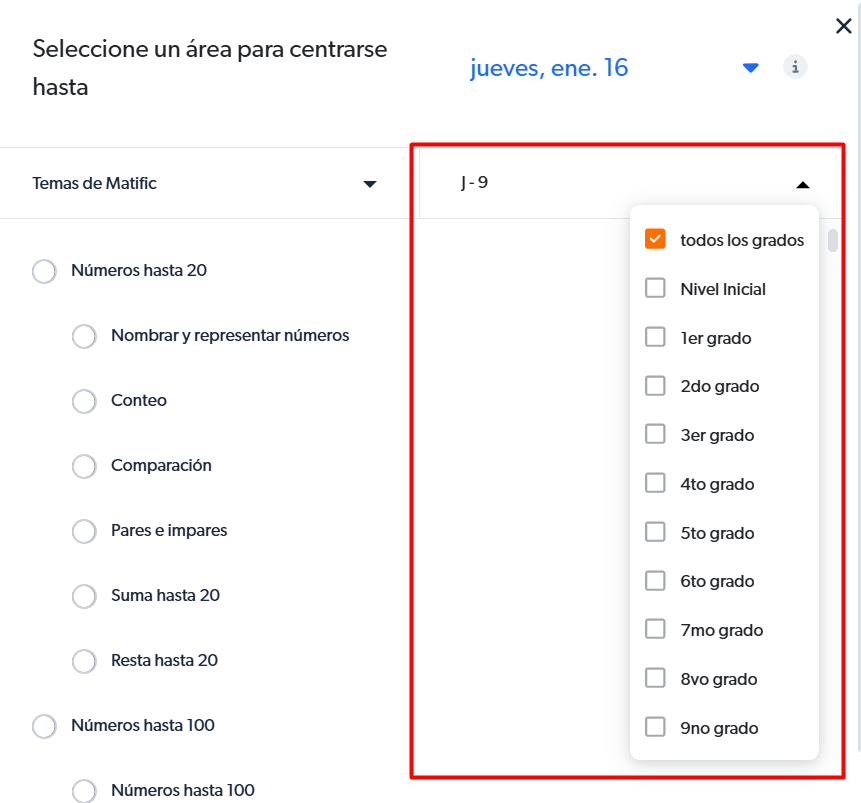
Task: Expand the Temas de Matific dropdown
Action: [x=204, y=183]
